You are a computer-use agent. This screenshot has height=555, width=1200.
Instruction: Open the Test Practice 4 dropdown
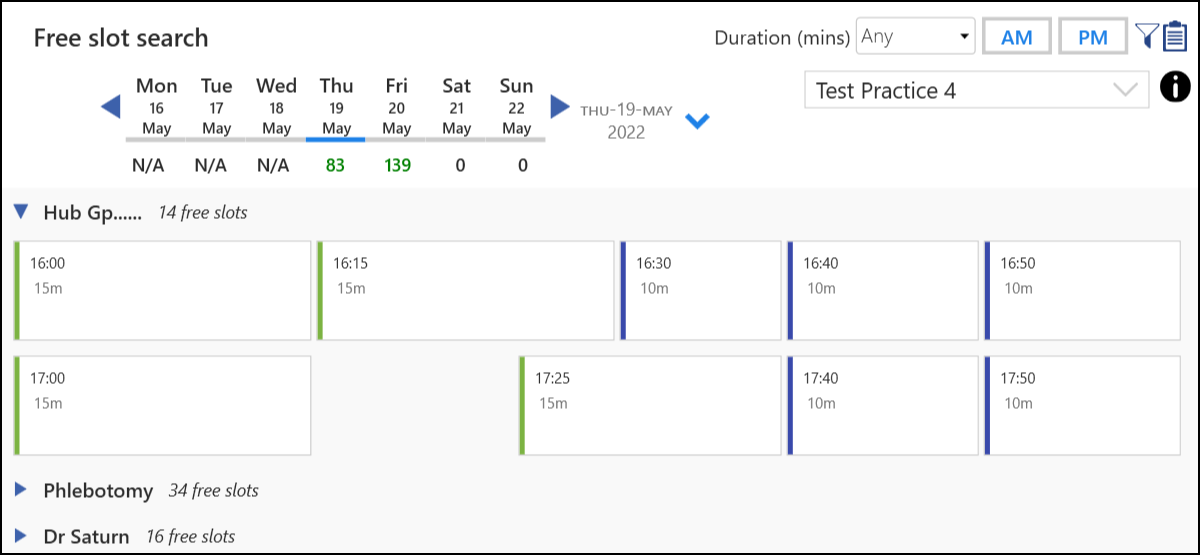tap(976, 91)
